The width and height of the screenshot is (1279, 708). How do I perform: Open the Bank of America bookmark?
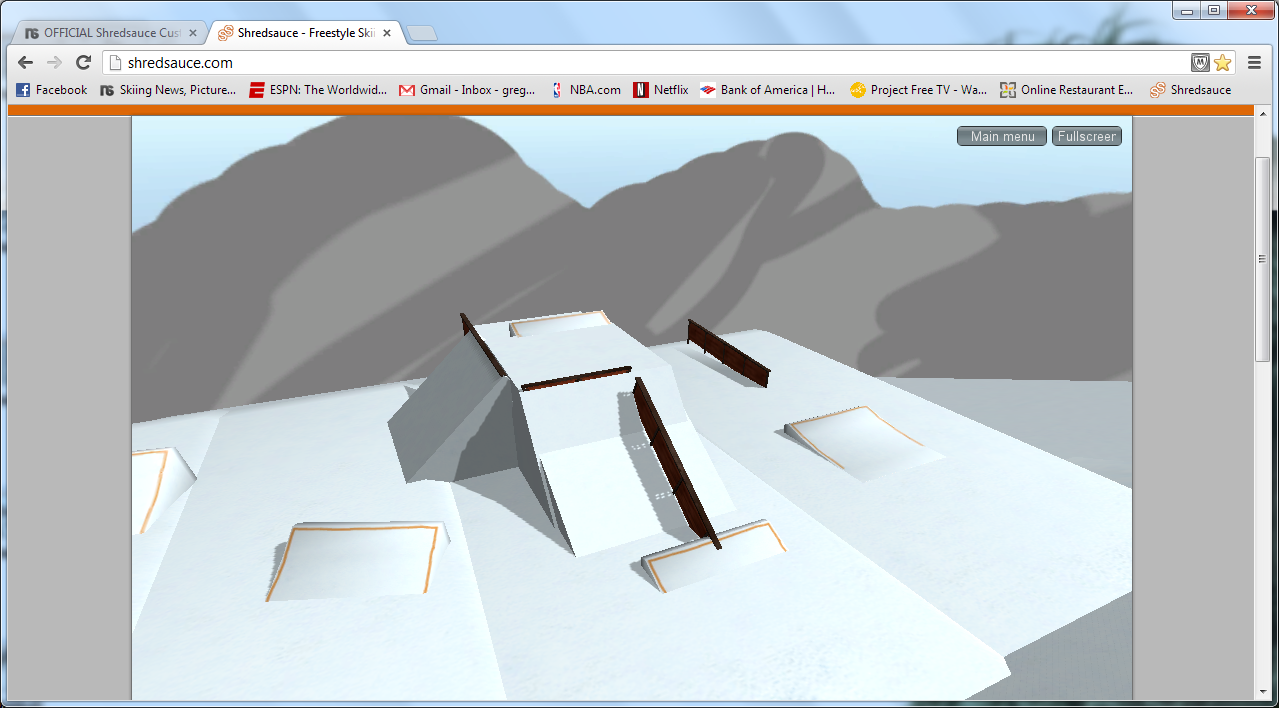[x=768, y=90]
